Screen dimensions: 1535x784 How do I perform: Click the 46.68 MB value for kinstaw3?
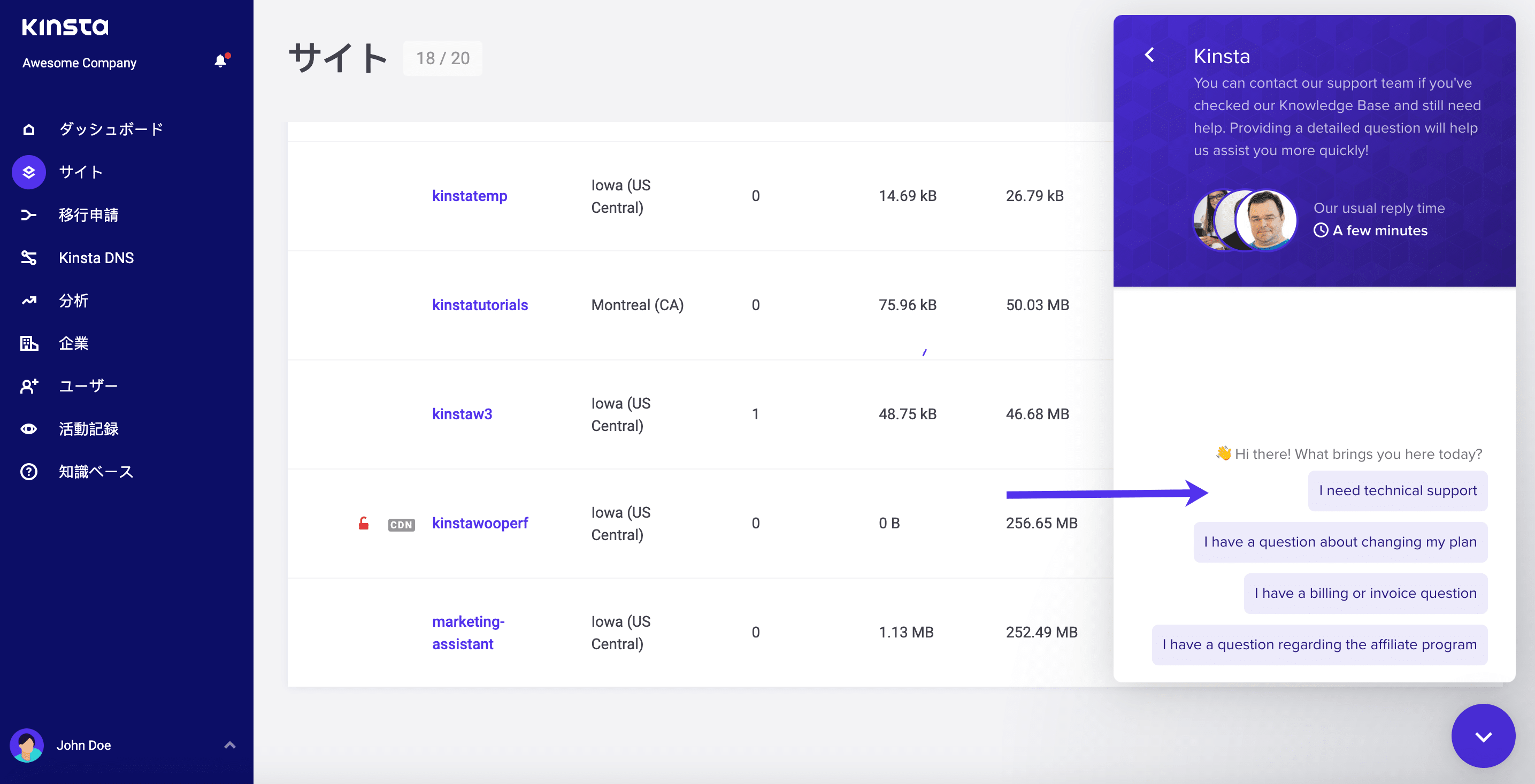point(1038,414)
